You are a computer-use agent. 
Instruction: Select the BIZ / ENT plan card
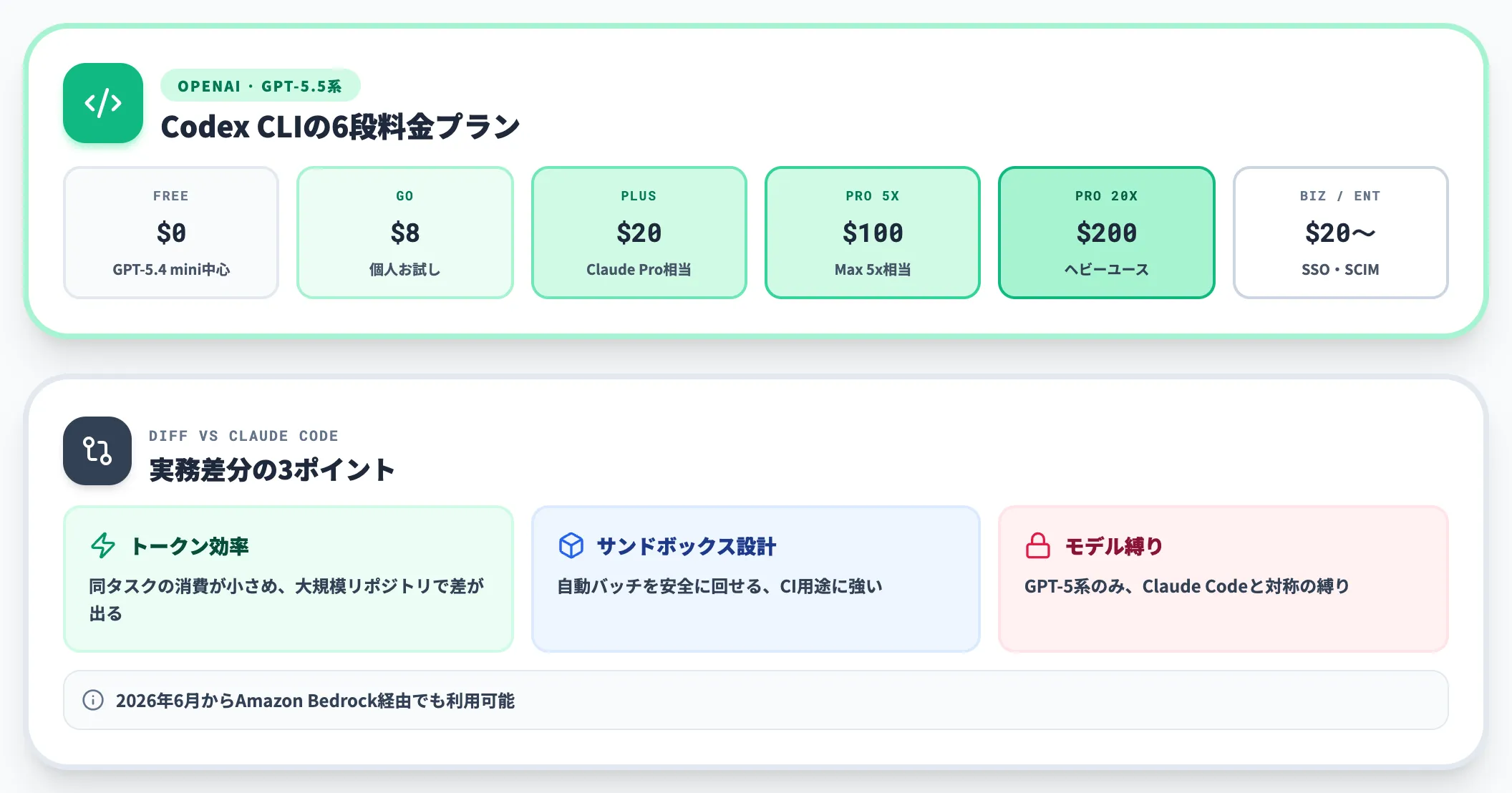coord(1341,233)
